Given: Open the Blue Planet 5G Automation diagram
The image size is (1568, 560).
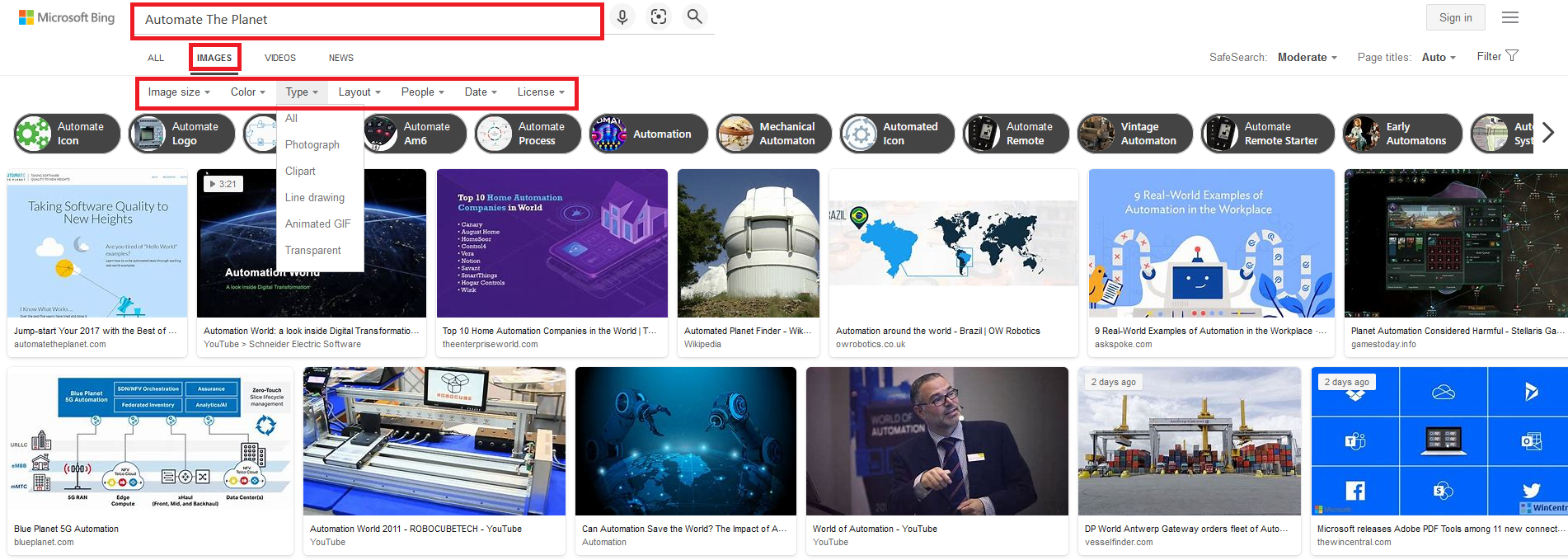Looking at the screenshot, I should pos(150,441).
